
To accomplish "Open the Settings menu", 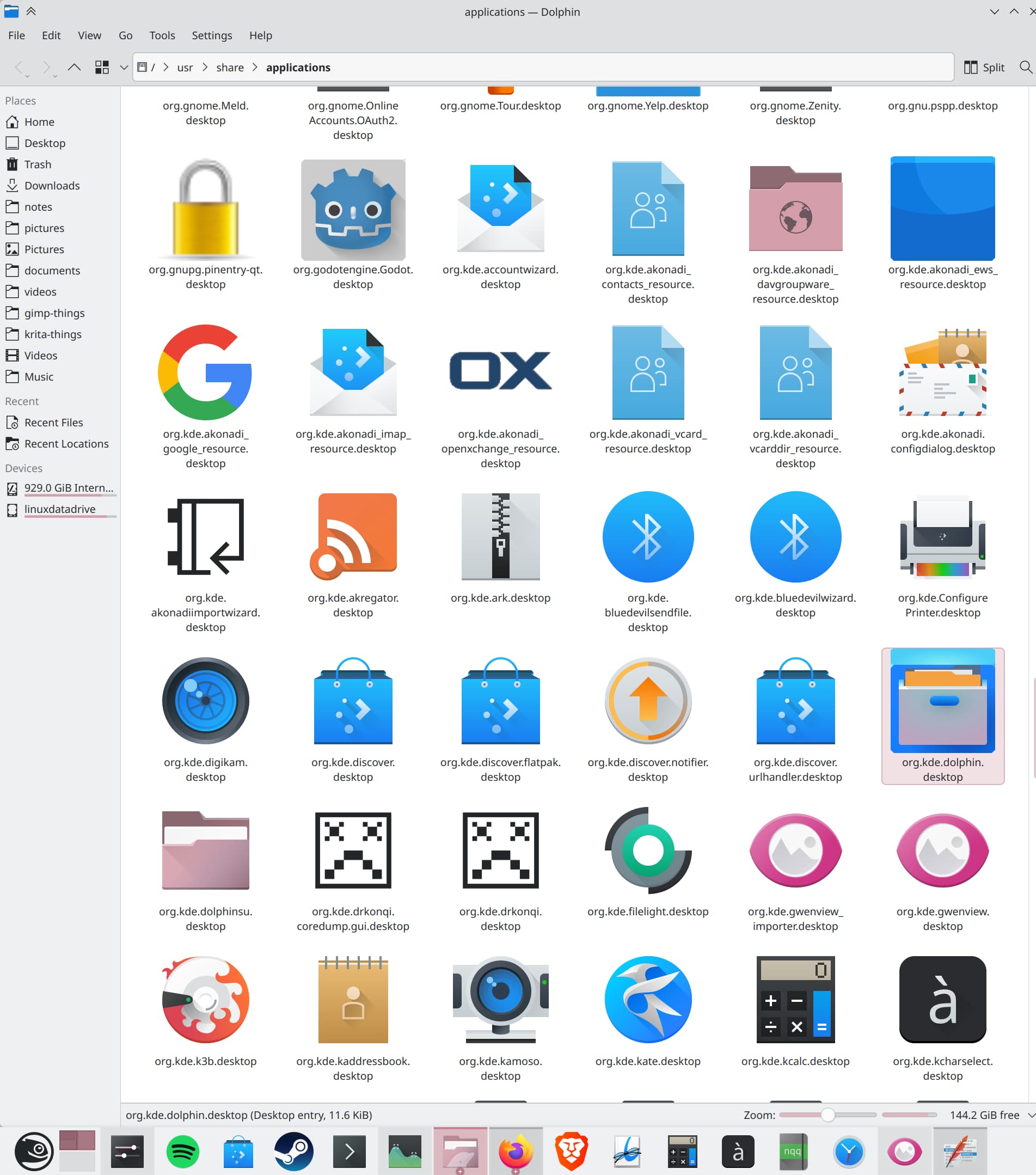I will [212, 35].
